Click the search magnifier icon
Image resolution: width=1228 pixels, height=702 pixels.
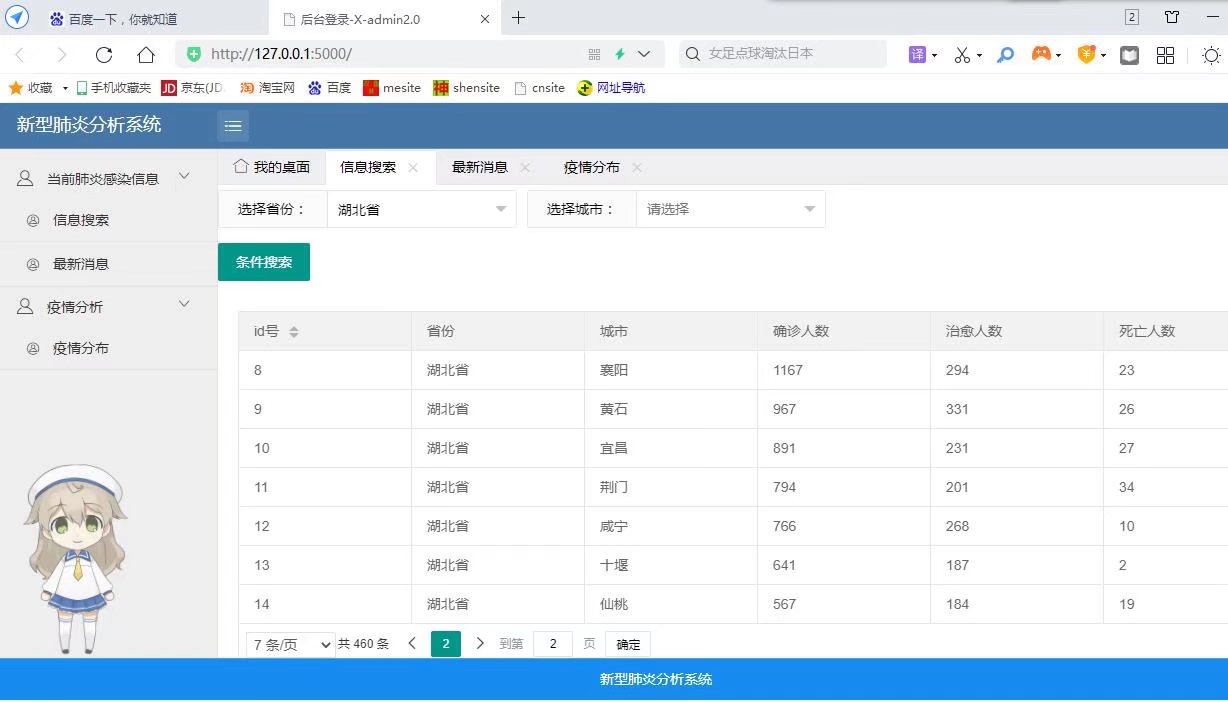tap(692, 54)
